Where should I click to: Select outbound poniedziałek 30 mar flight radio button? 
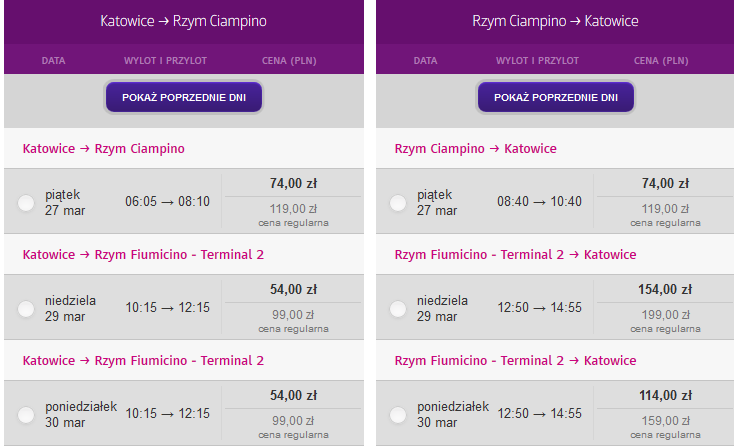[26, 415]
